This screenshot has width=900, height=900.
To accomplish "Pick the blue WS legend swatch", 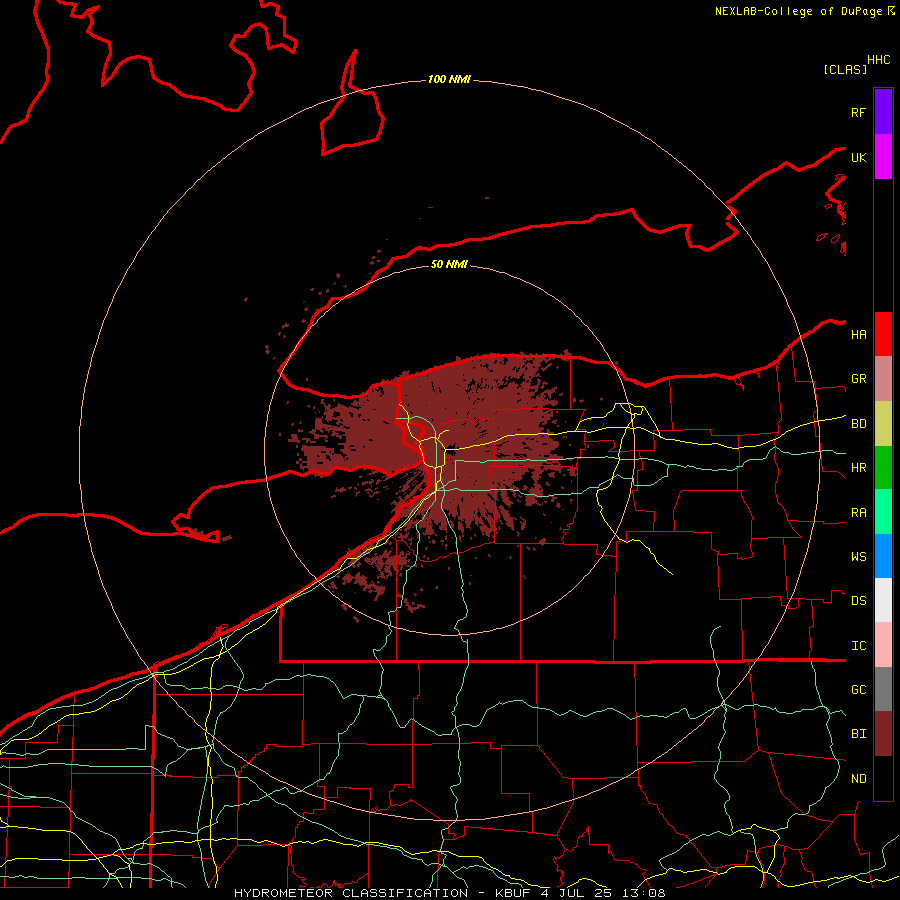I will (883, 556).
